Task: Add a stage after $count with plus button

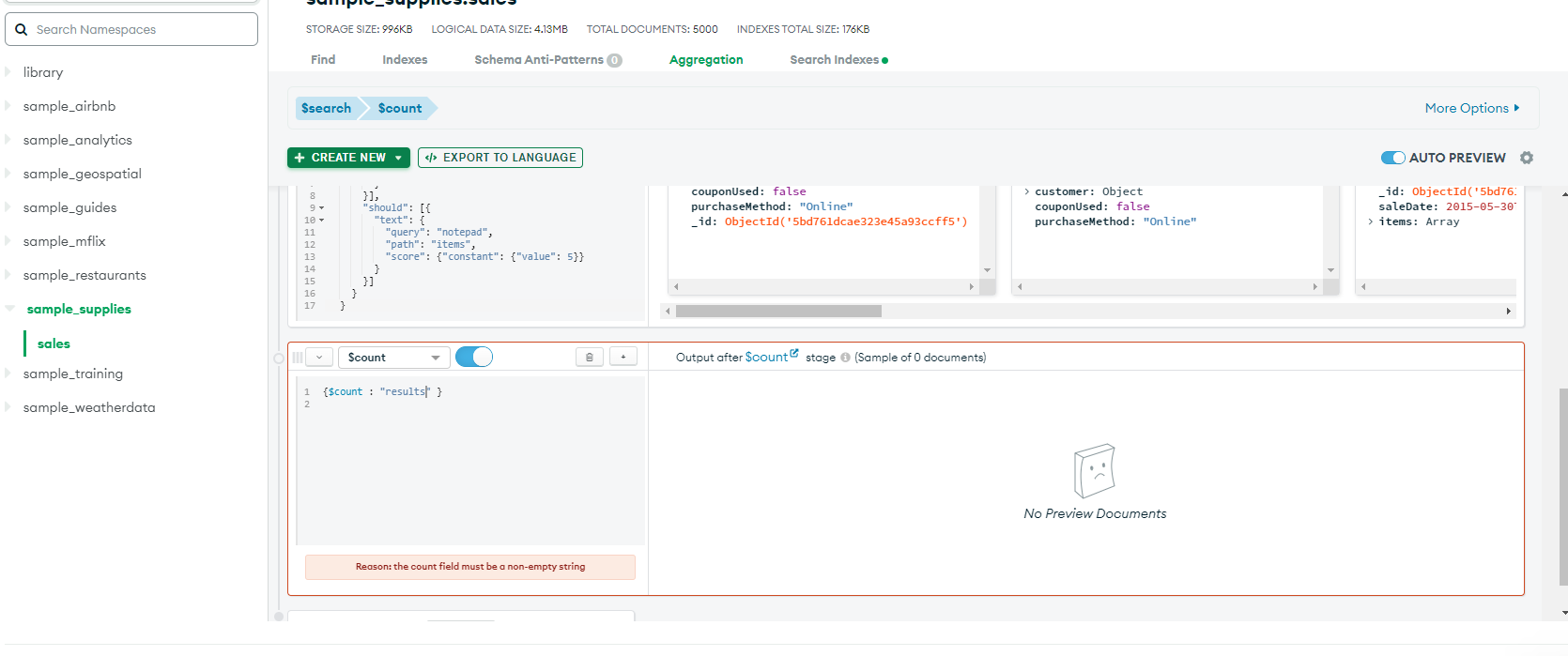Action: (623, 357)
